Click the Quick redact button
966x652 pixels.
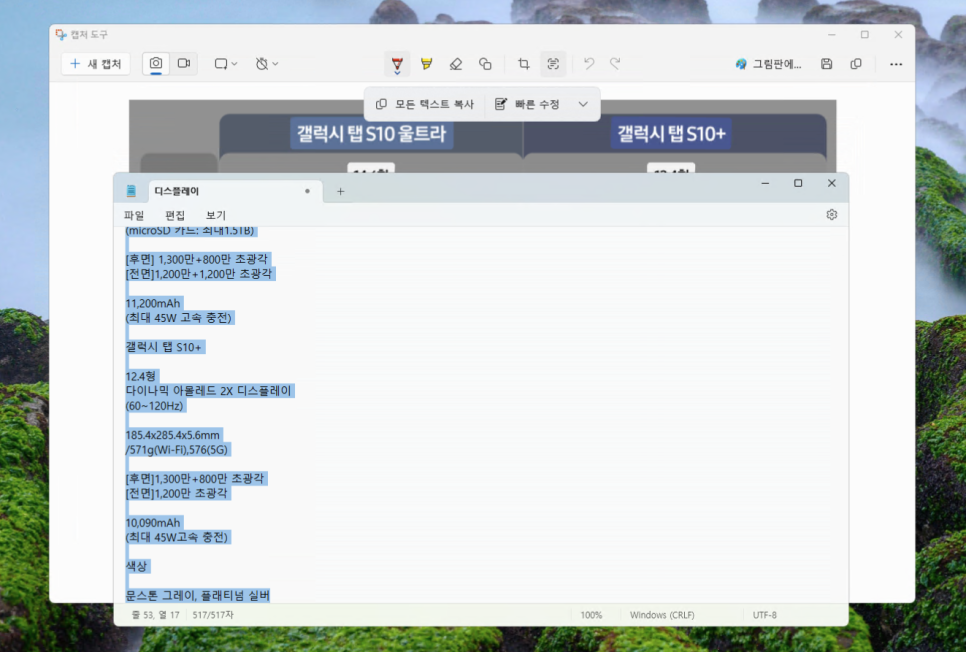[x=529, y=104]
